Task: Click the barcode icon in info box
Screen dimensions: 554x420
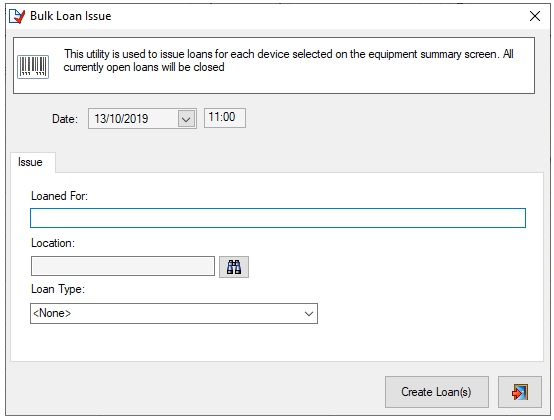Action: click(33, 67)
